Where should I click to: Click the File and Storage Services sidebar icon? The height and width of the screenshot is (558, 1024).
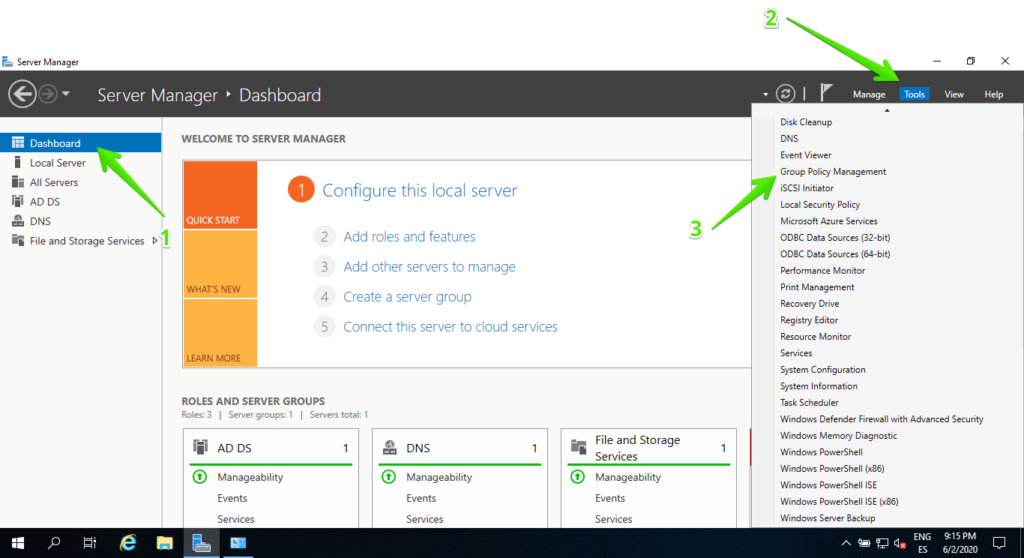pyautogui.click(x=18, y=240)
